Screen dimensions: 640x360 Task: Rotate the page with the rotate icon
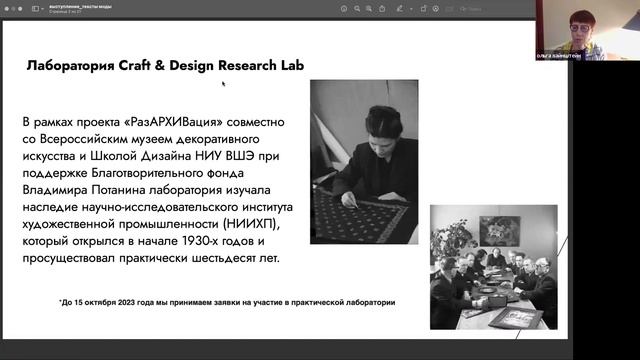click(x=424, y=9)
